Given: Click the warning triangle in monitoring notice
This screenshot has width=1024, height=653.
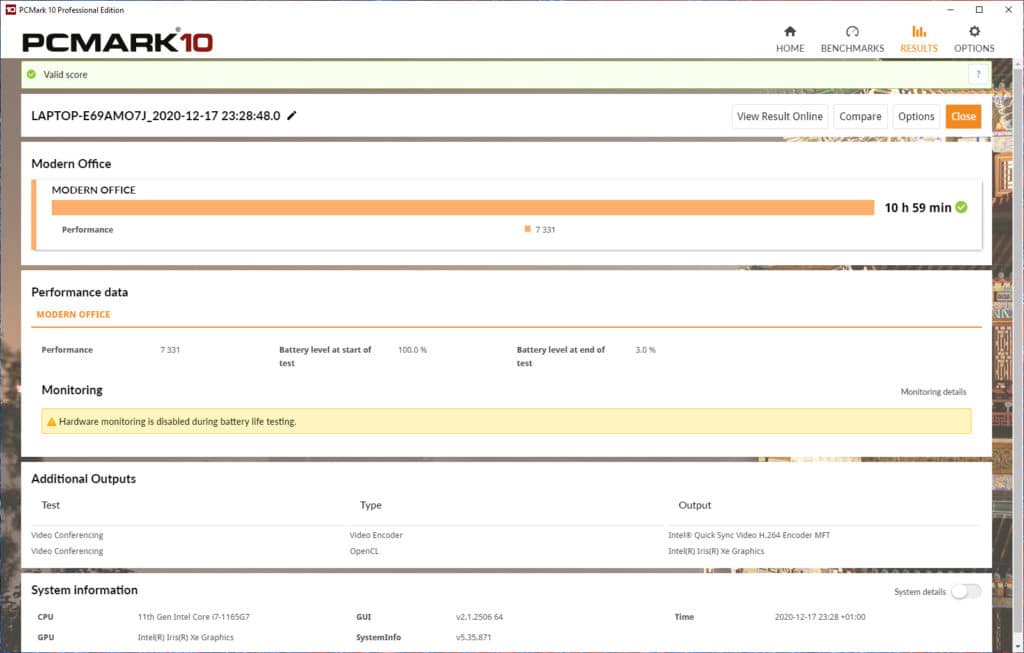Looking at the screenshot, I should [52, 422].
